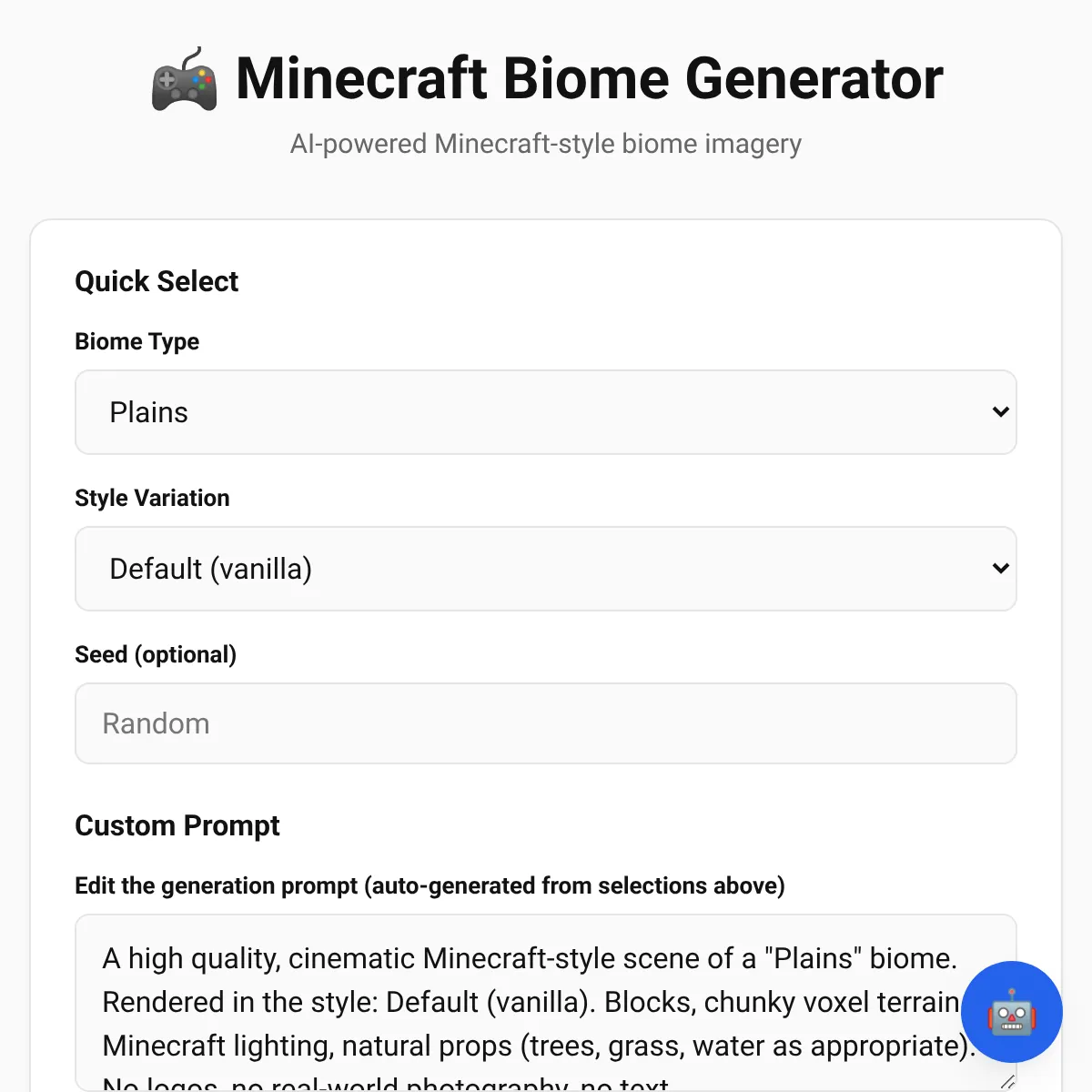Open the Biome Type dropdown showing Plains
The height and width of the screenshot is (1092, 1092).
(x=544, y=412)
